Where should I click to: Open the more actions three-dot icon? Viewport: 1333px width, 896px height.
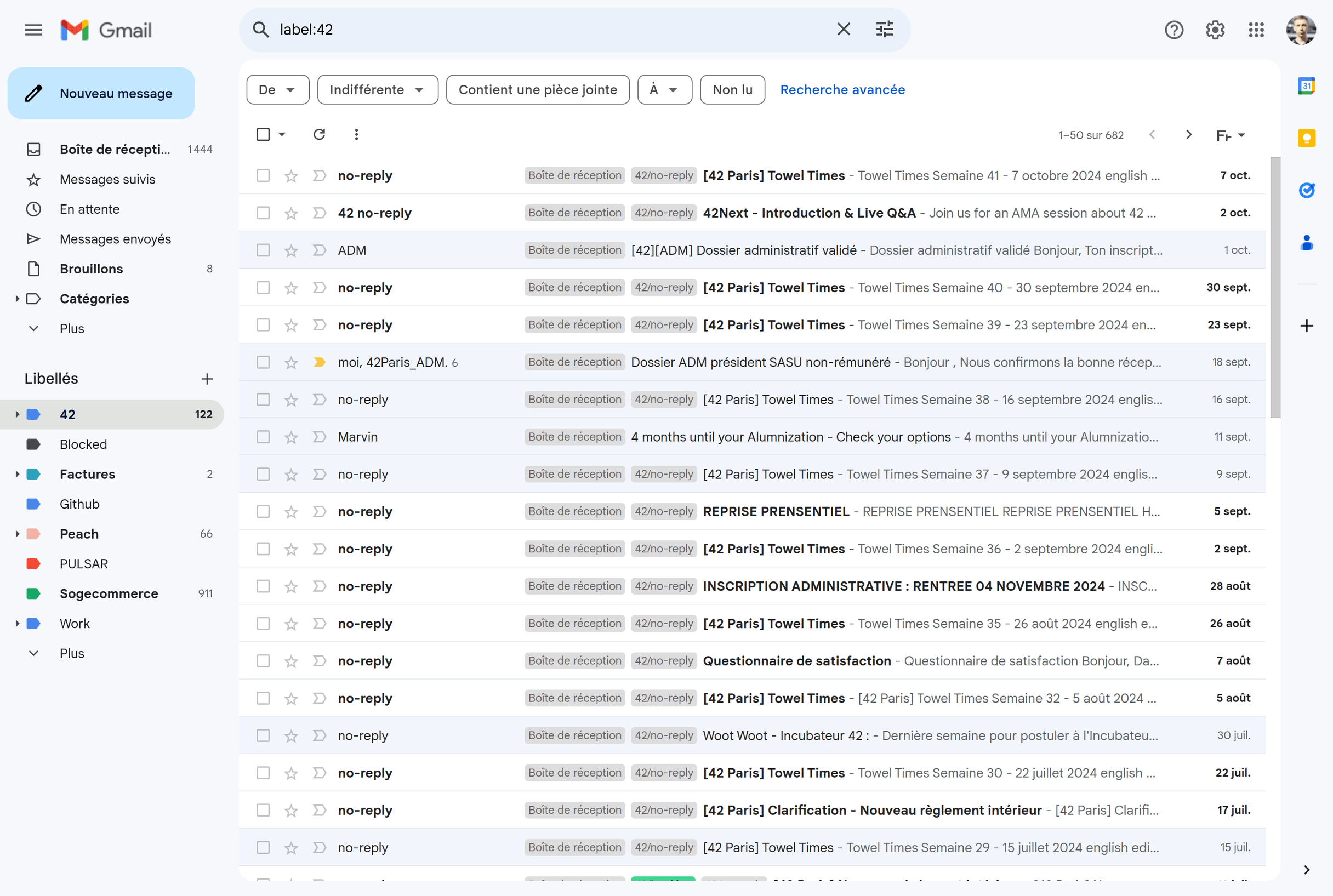coord(356,134)
